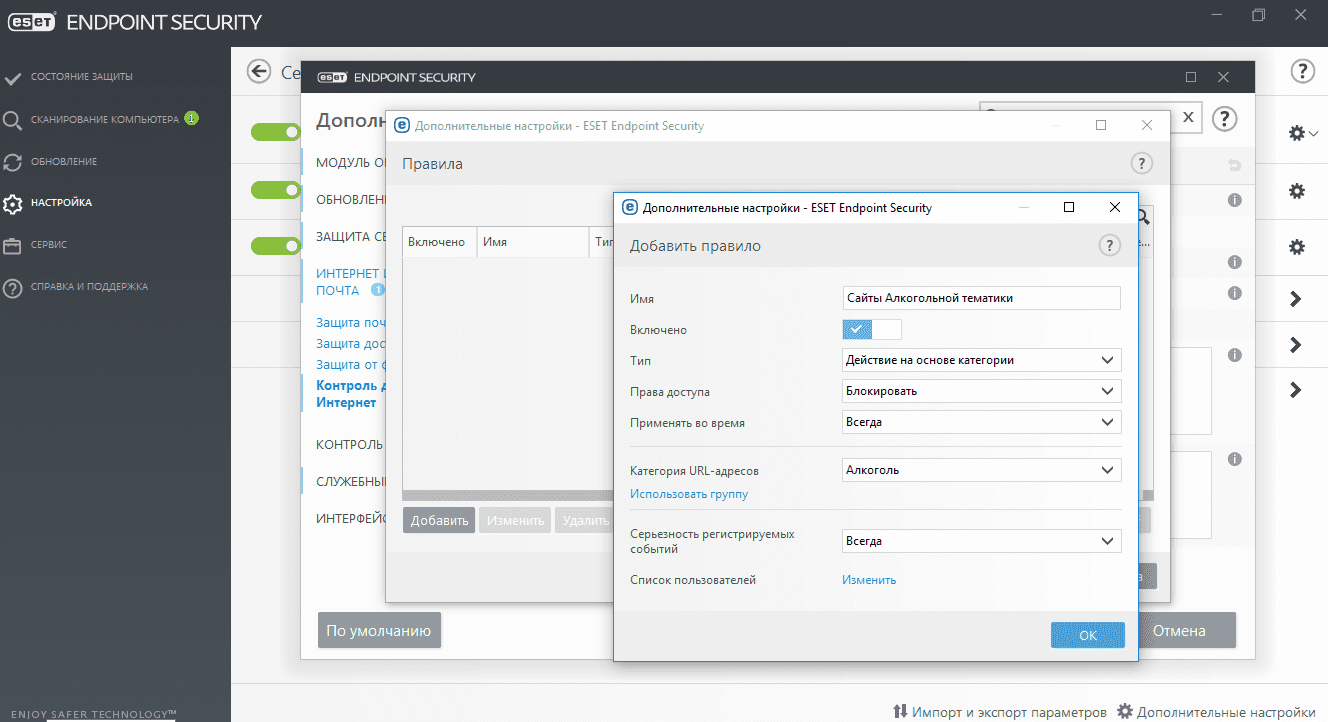Click the ESET logo icon in Добавить правило title bar

tap(630, 208)
